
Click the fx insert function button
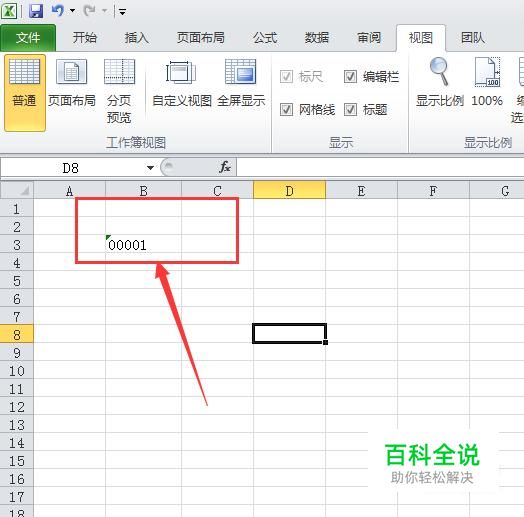click(225, 167)
